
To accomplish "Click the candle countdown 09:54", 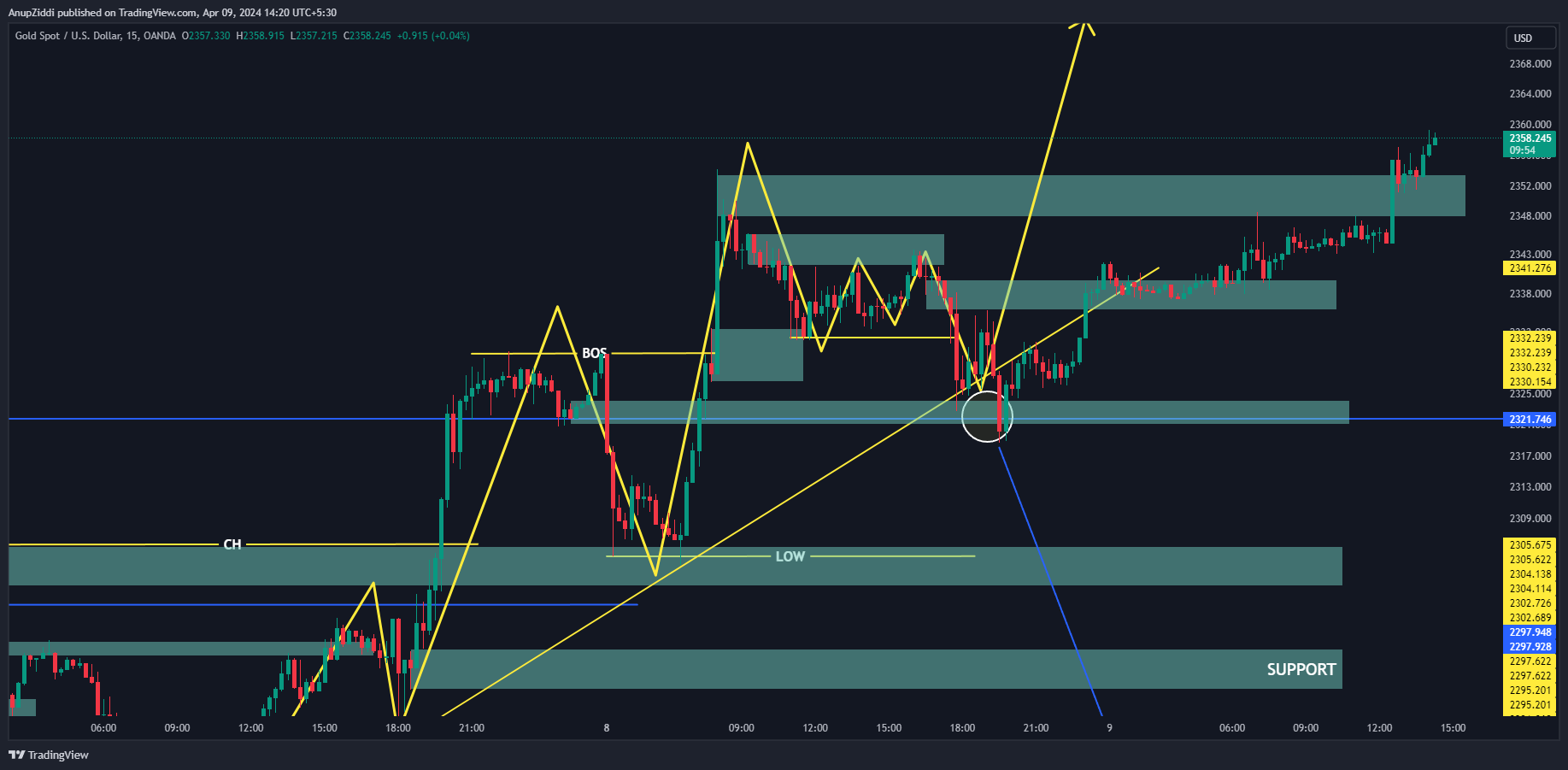I will click(1522, 150).
